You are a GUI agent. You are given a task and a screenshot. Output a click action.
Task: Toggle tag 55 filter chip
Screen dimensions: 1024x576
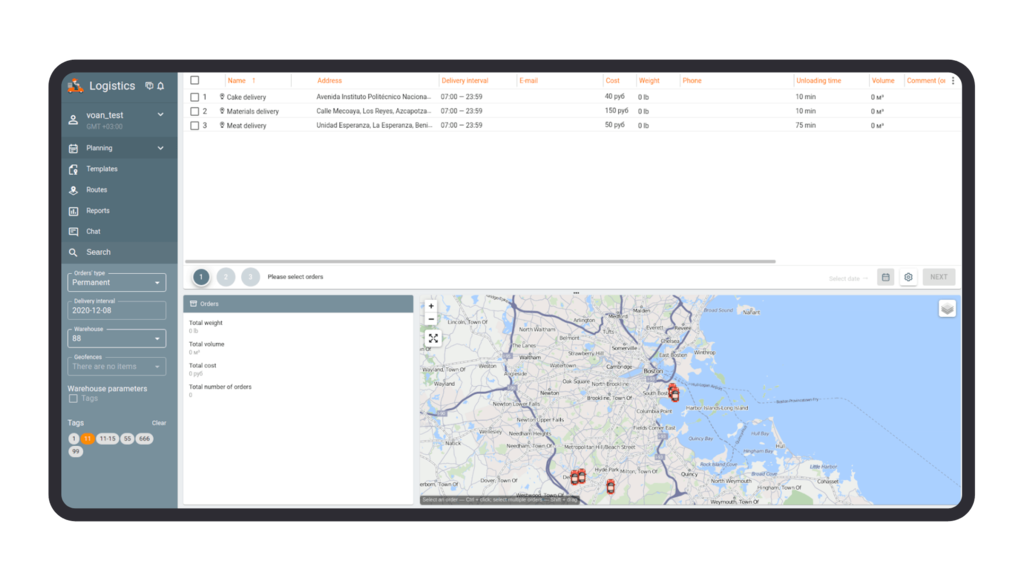coord(127,439)
